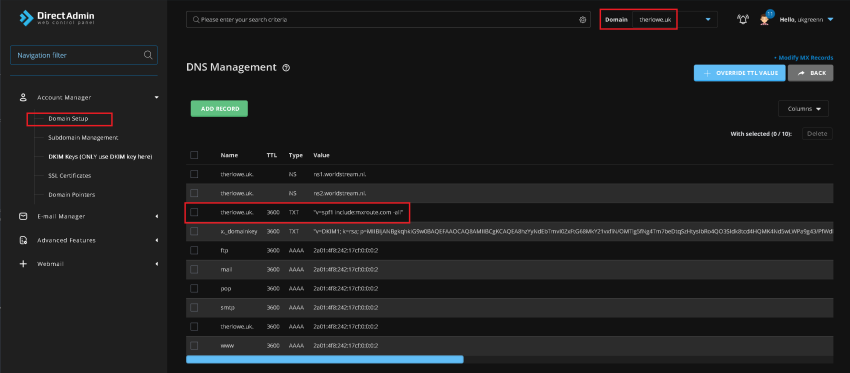Image resolution: width=850 pixels, height=373 pixels.
Task: Check the x._domainkey TXT record
Action: pos(194,231)
